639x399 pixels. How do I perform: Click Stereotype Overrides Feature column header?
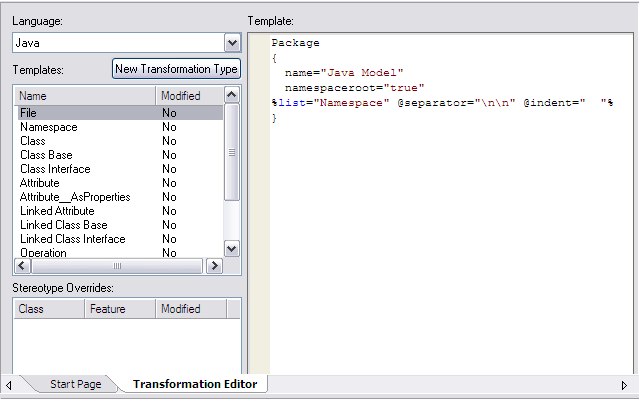(120, 309)
